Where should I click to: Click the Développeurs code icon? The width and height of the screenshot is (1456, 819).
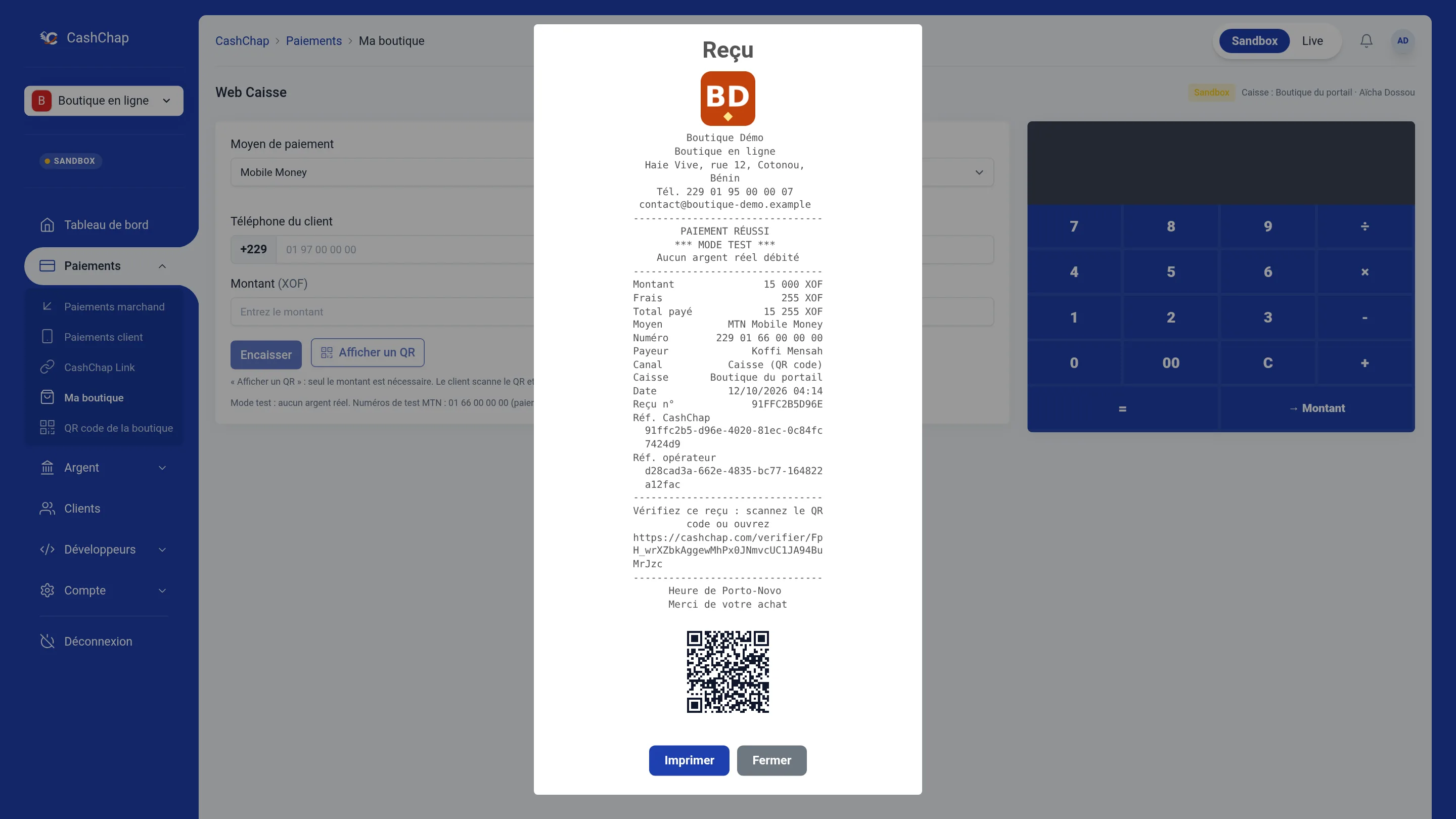pyautogui.click(x=48, y=550)
